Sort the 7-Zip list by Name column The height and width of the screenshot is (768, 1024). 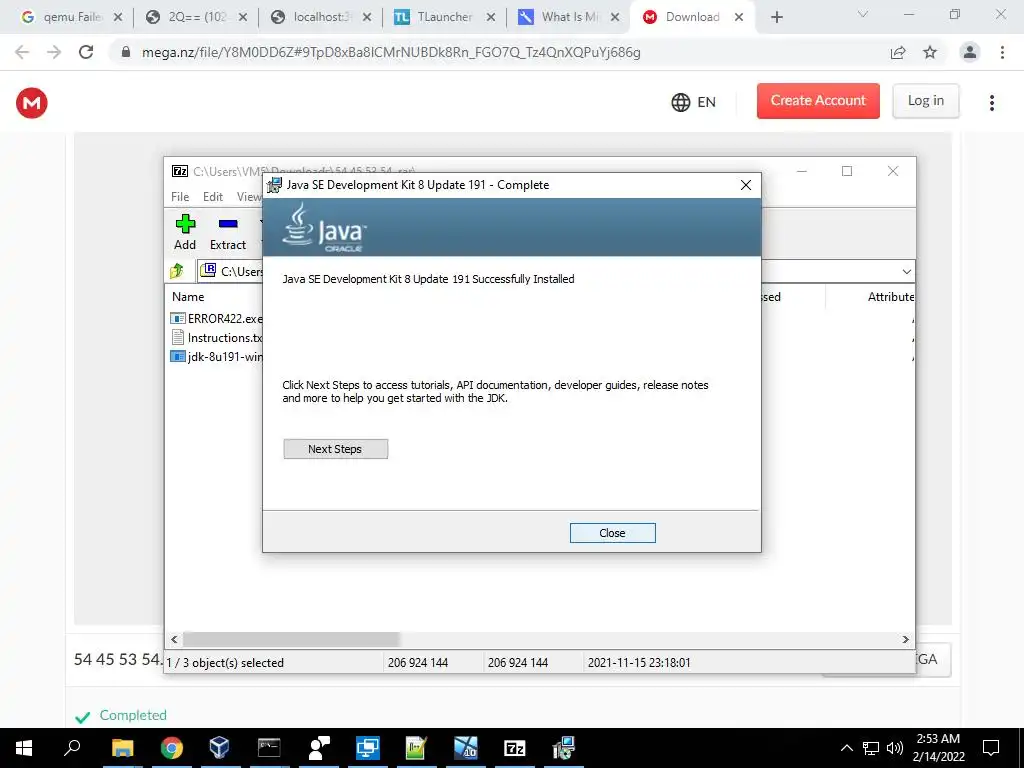tap(188, 296)
